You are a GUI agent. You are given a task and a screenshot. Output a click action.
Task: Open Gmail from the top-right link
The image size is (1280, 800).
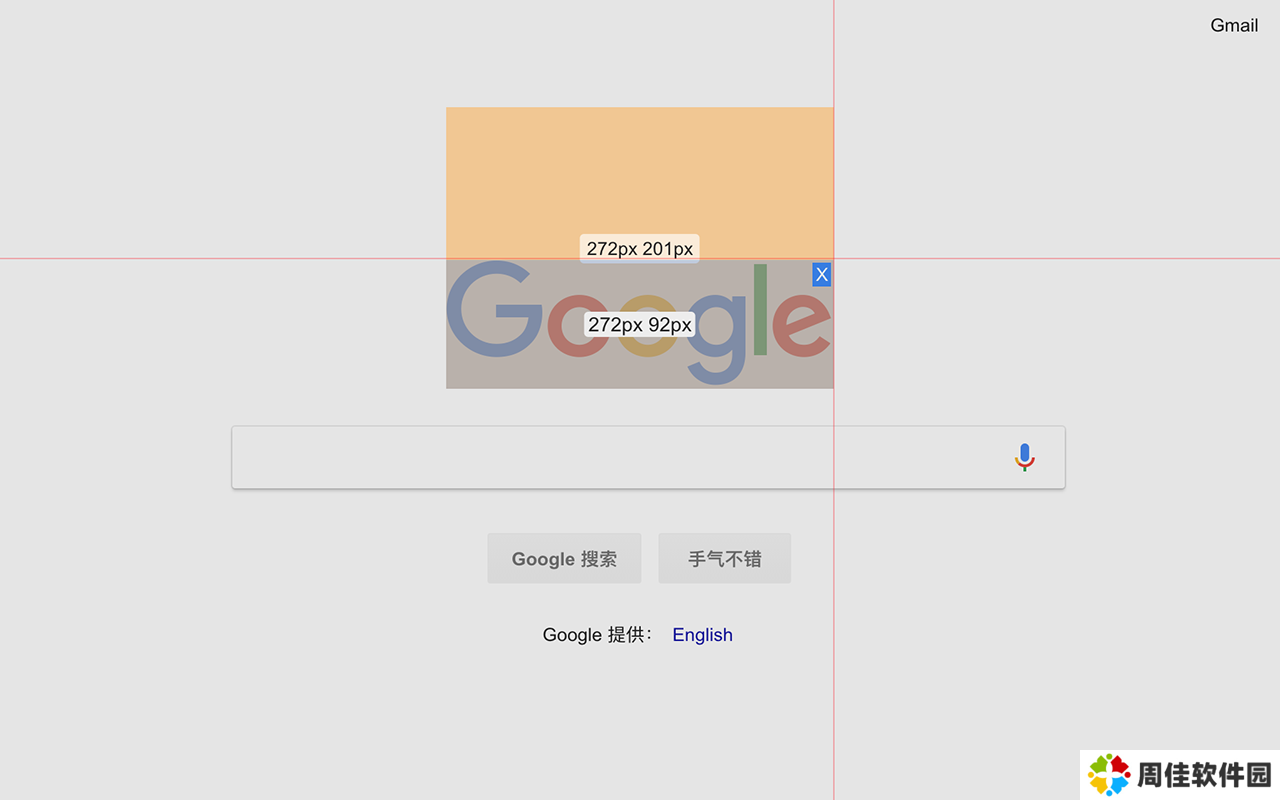(1234, 26)
